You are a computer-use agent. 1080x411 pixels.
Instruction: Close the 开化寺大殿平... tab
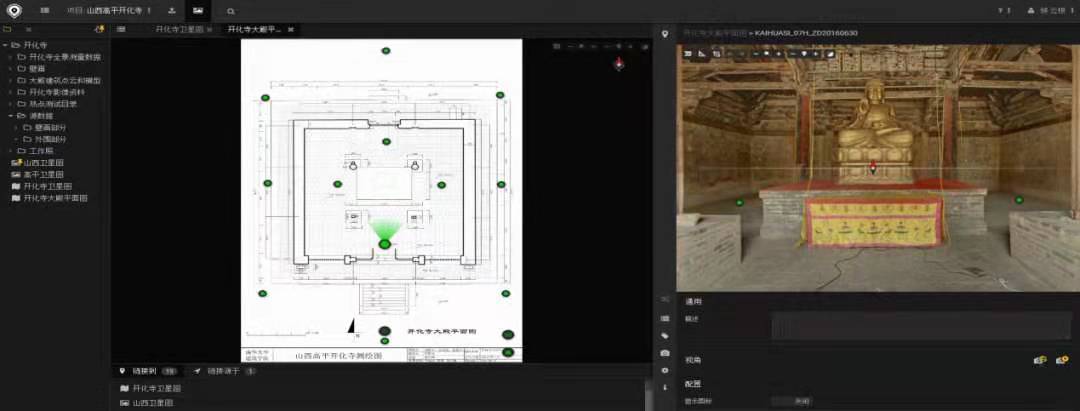(x=291, y=30)
